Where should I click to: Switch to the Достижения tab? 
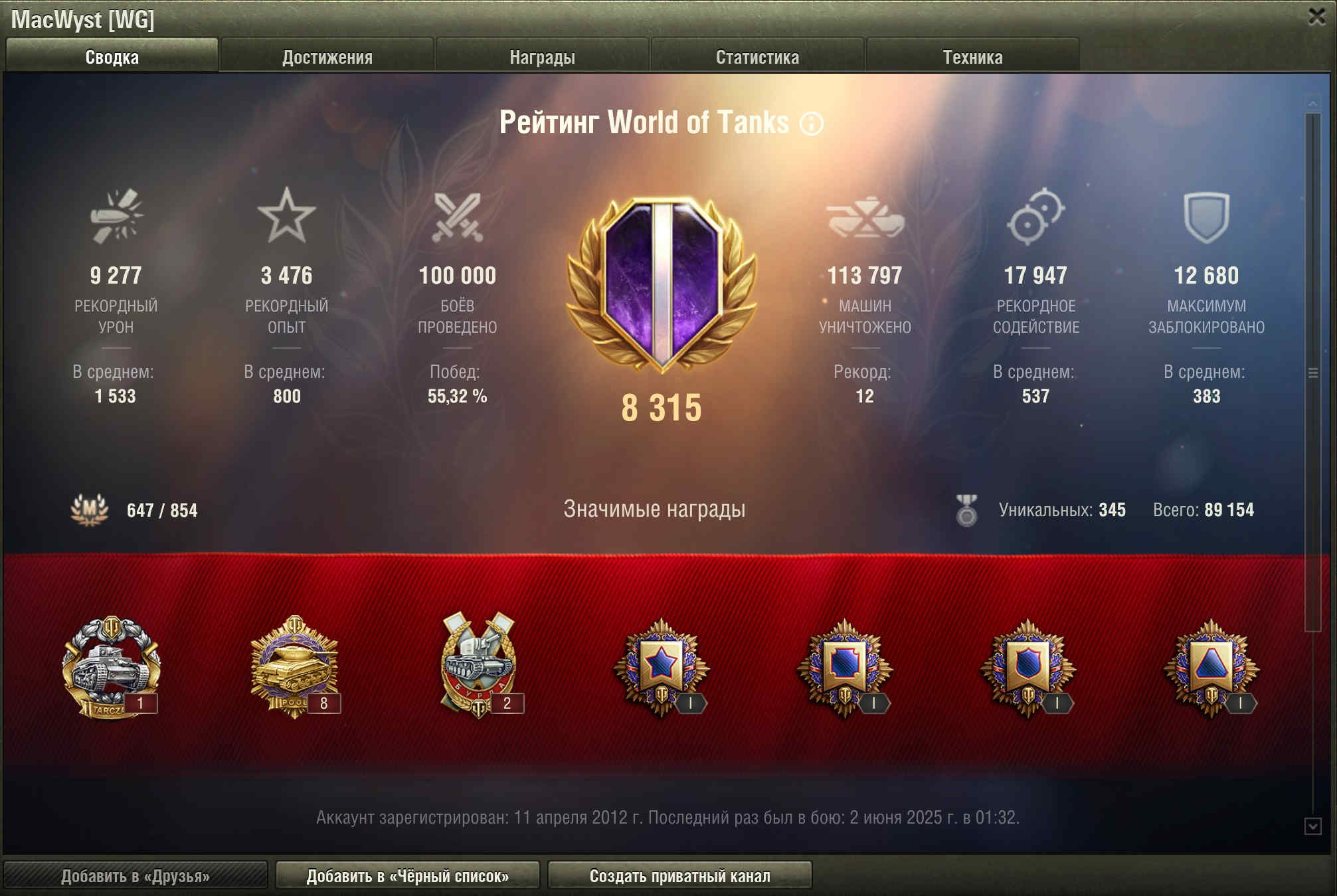tap(327, 56)
